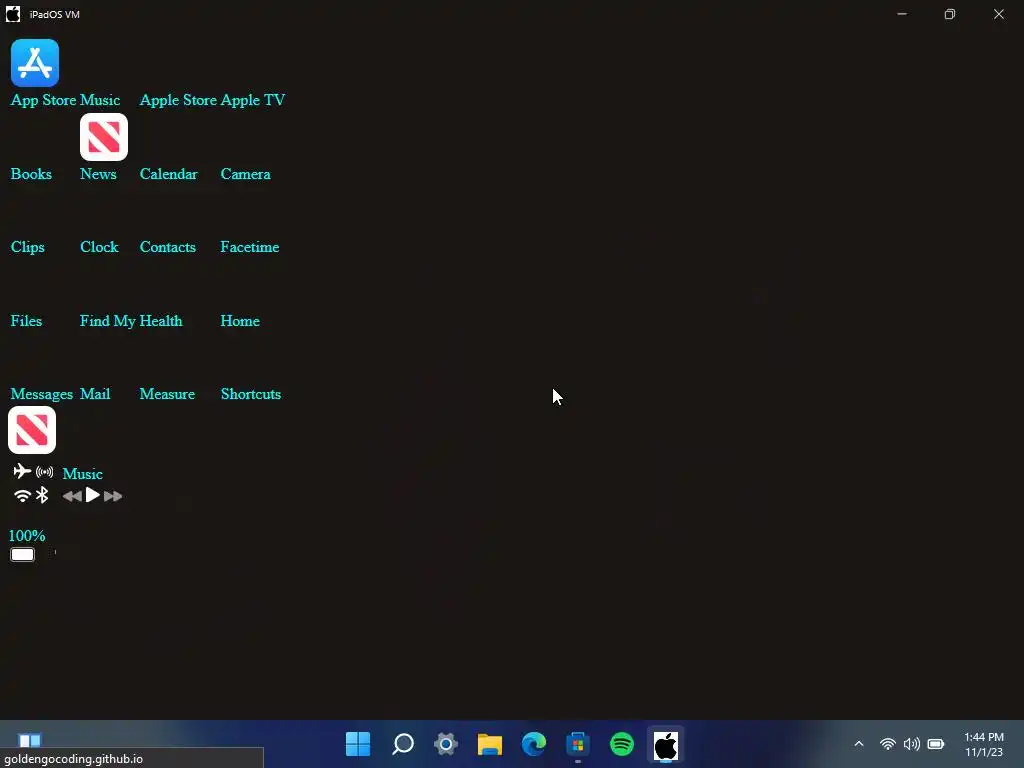The height and width of the screenshot is (768, 1024).
Task: Open the News text link
Action: point(98,174)
